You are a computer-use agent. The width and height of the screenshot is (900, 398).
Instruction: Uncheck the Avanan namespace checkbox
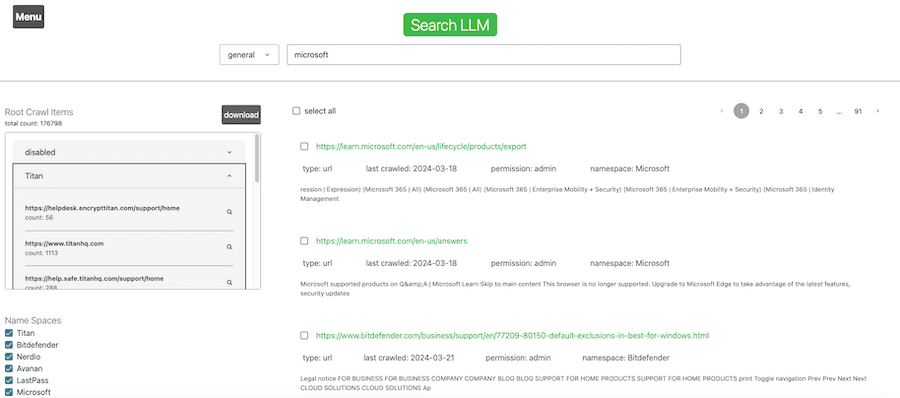click(x=9, y=369)
